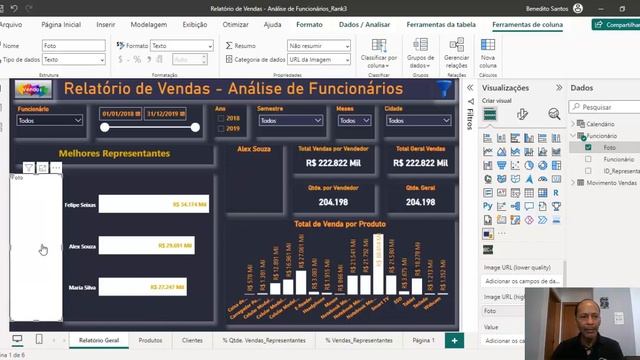
Task: Click Gerenciar relações button
Action: pos(456,53)
